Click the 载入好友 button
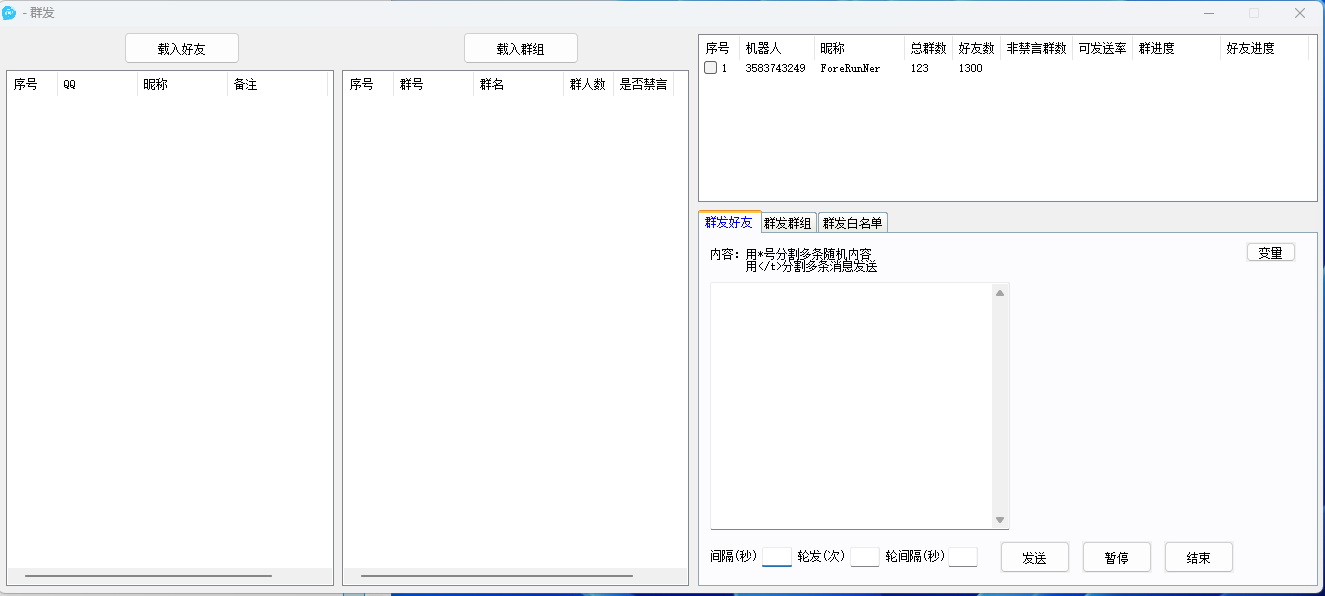This screenshot has height=596, width=1325. click(x=181, y=48)
